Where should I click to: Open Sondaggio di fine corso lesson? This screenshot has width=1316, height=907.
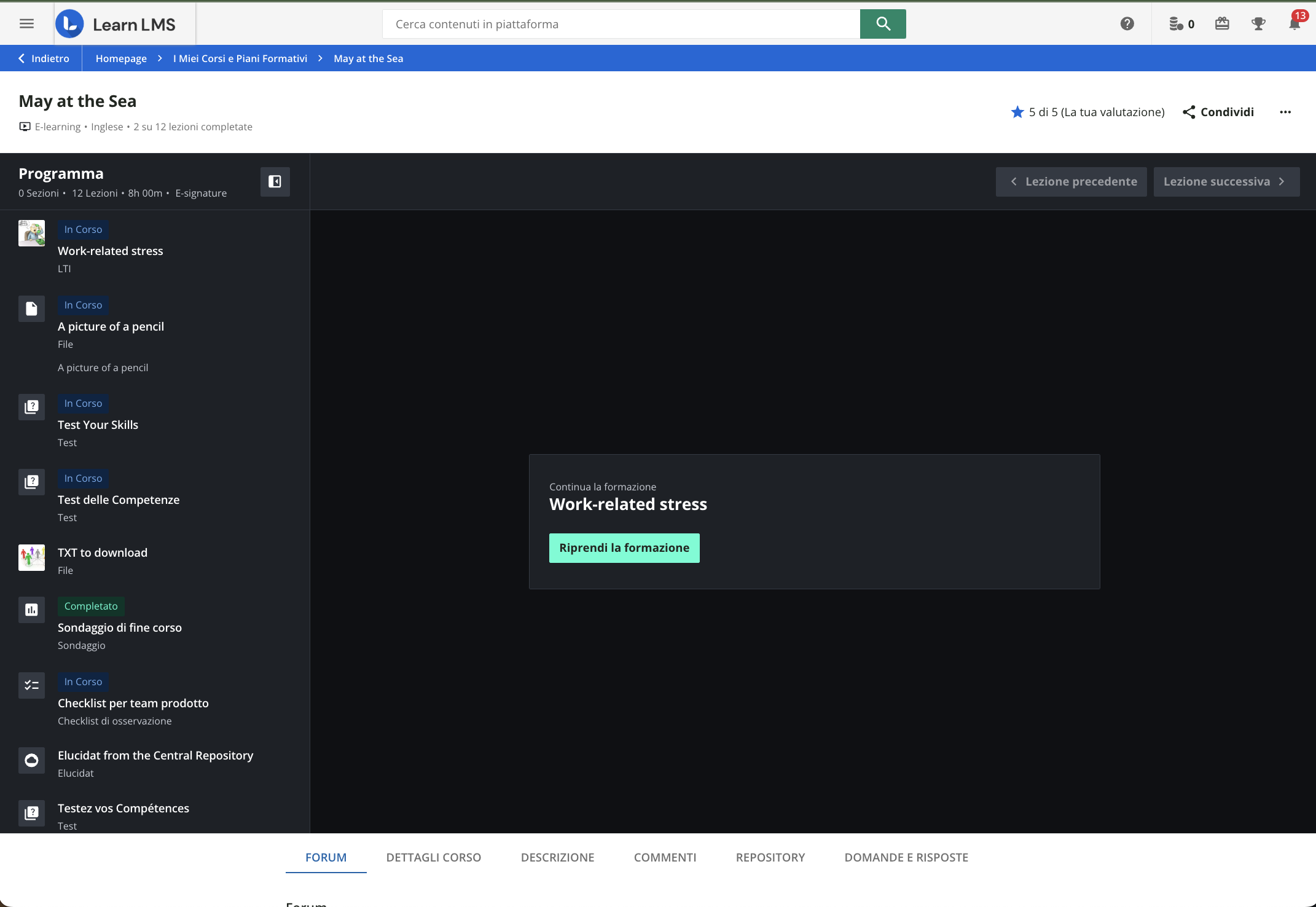pos(120,627)
